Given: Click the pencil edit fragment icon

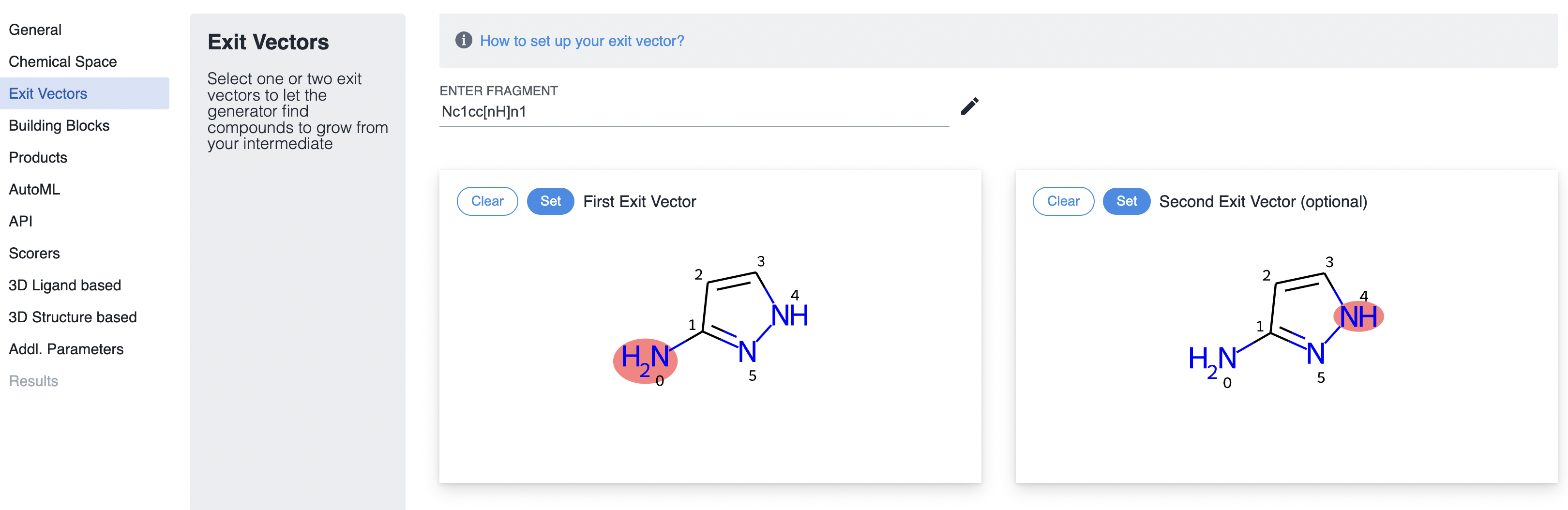Looking at the screenshot, I should tap(969, 106).
